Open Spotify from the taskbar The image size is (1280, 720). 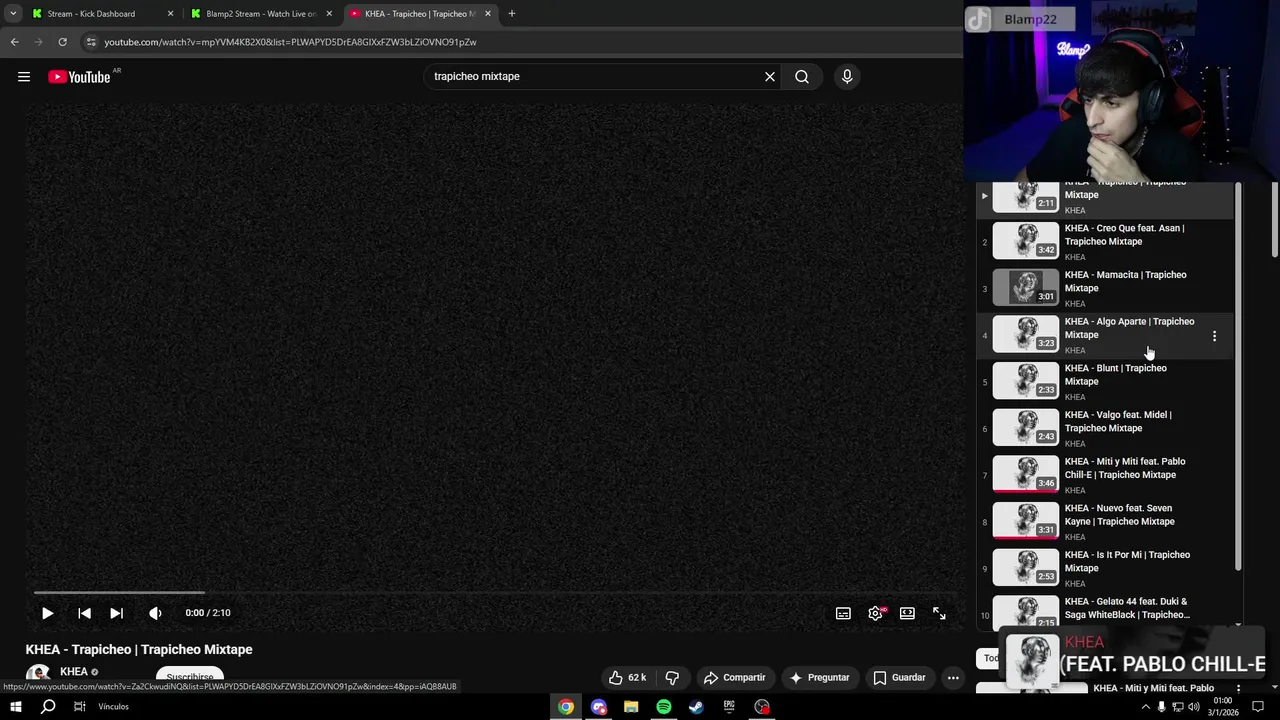664,707
